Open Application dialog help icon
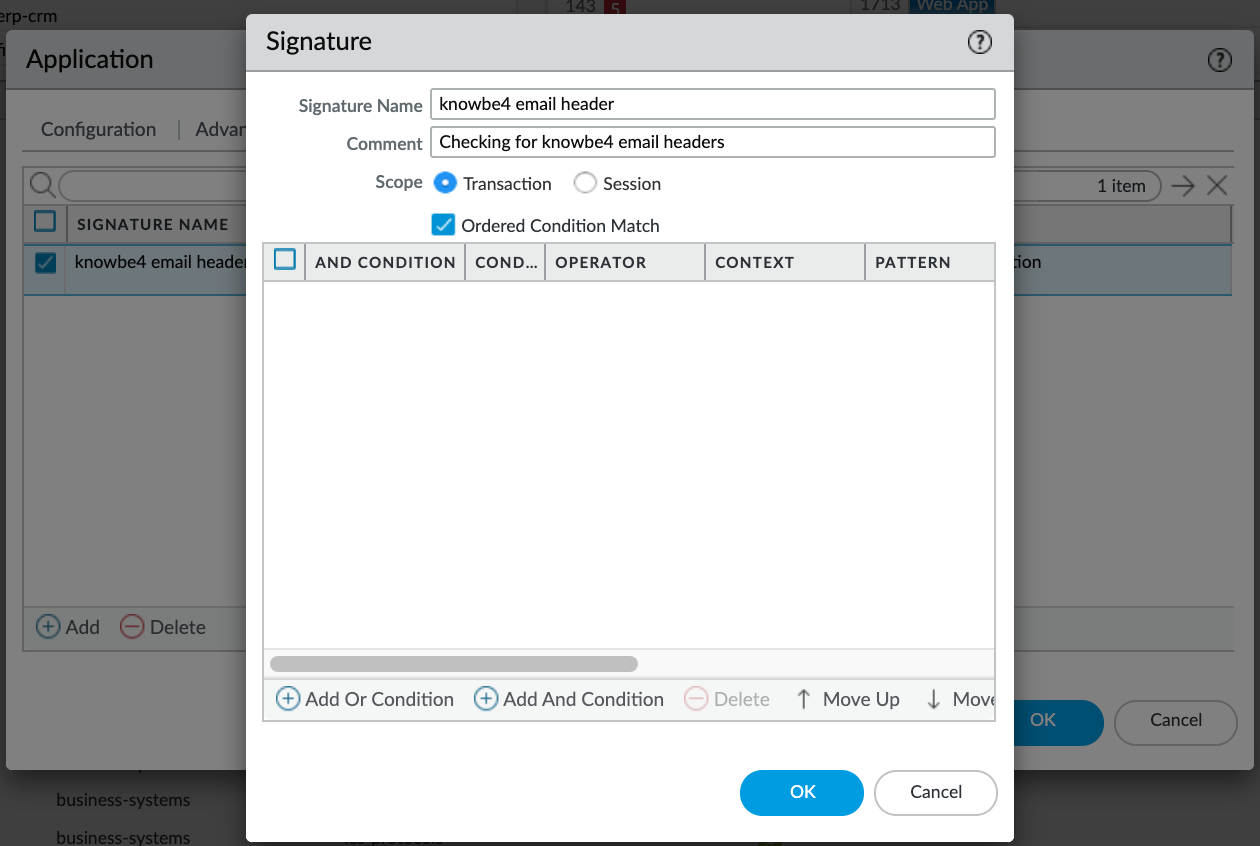 click(1219, 60)
